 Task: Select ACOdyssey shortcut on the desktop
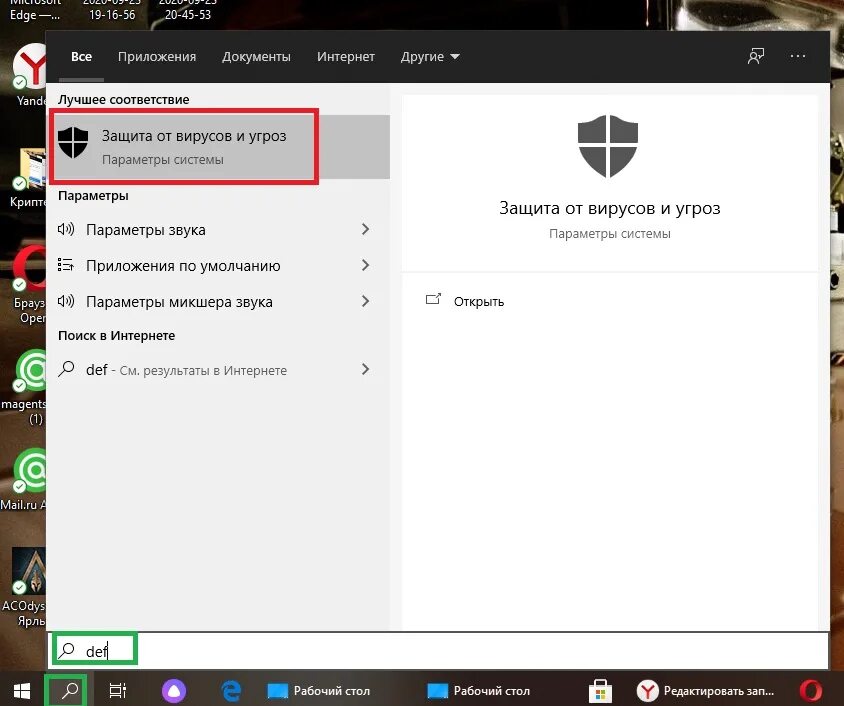24,588
